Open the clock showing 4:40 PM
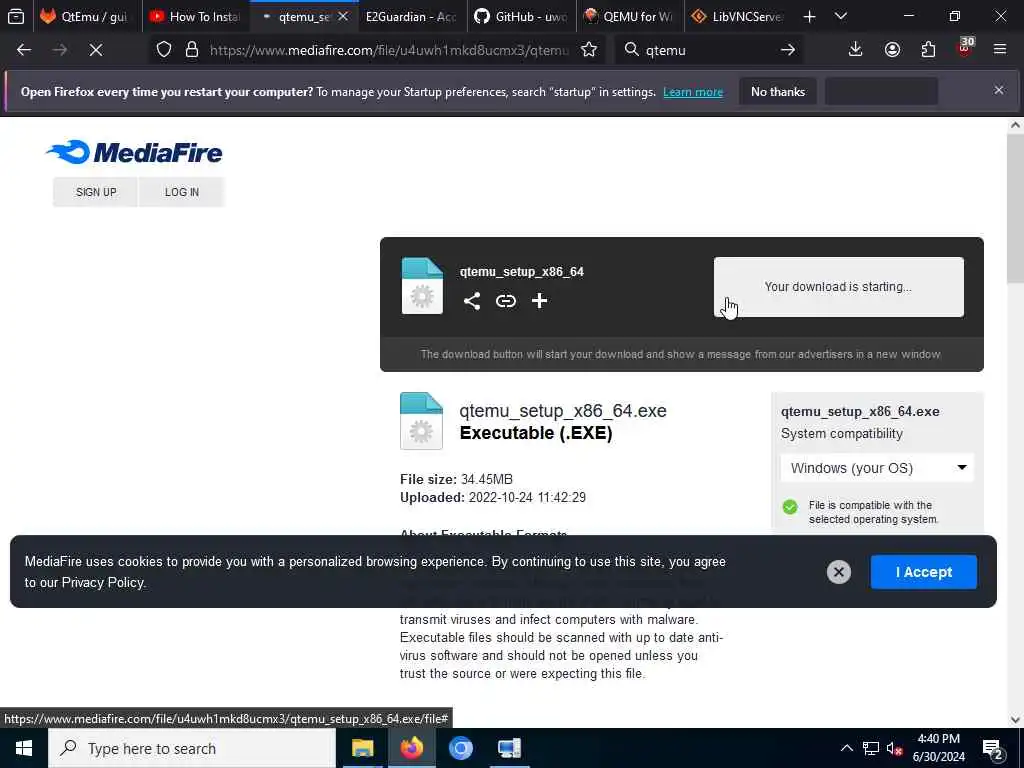This screenshot has width=1024, height=768. pyautogui.click(x=938, y=748)
